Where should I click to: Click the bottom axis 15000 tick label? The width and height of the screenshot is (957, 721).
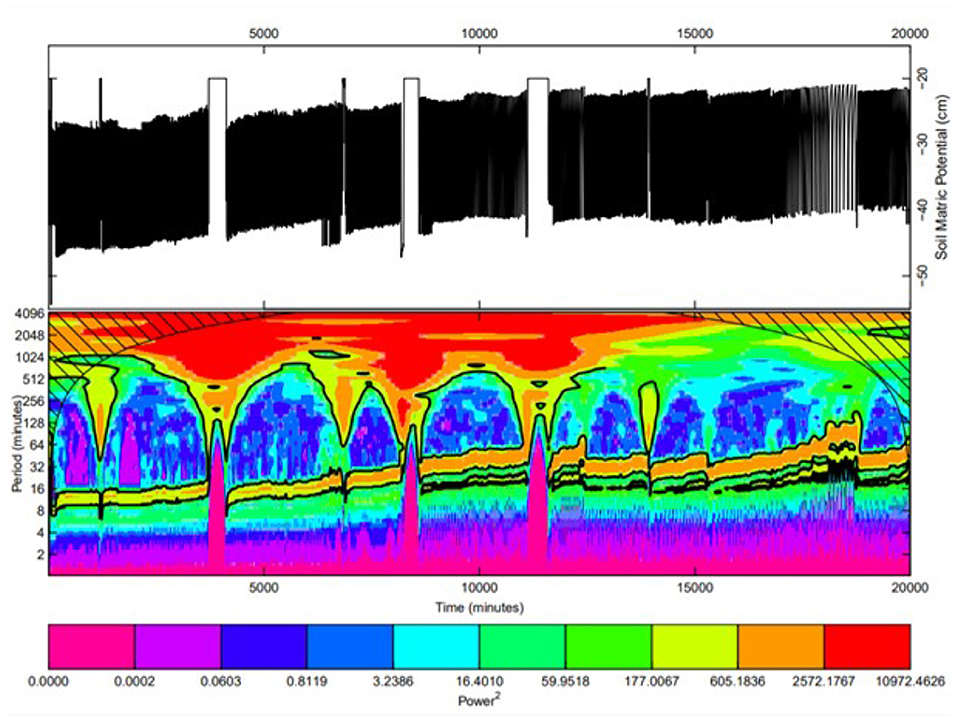tap(695, 588)
